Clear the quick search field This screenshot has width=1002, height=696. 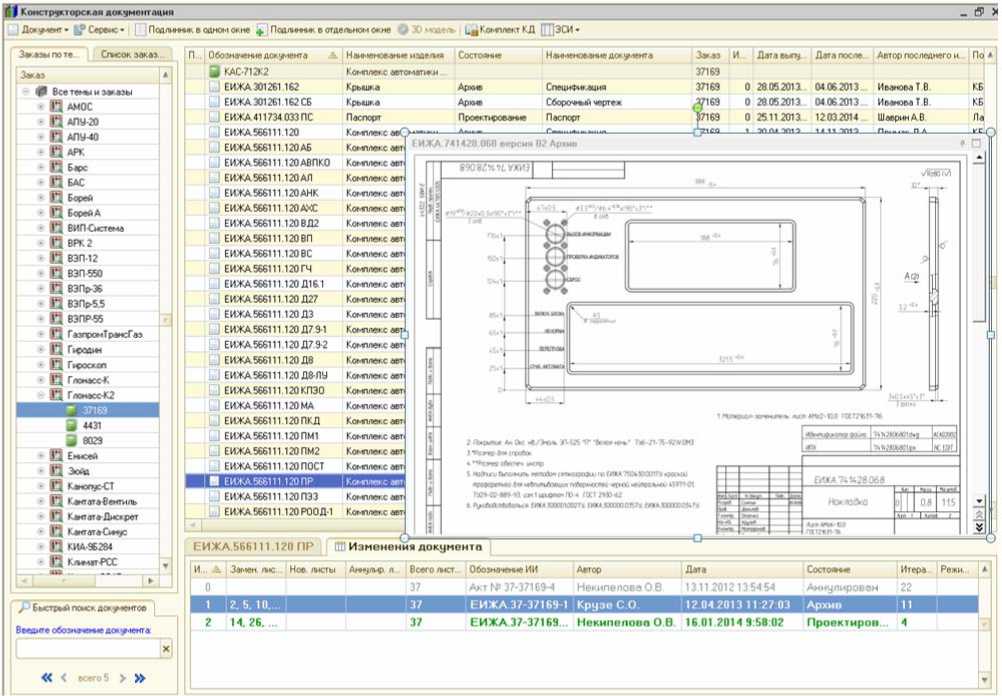click(x=166, y=650)
